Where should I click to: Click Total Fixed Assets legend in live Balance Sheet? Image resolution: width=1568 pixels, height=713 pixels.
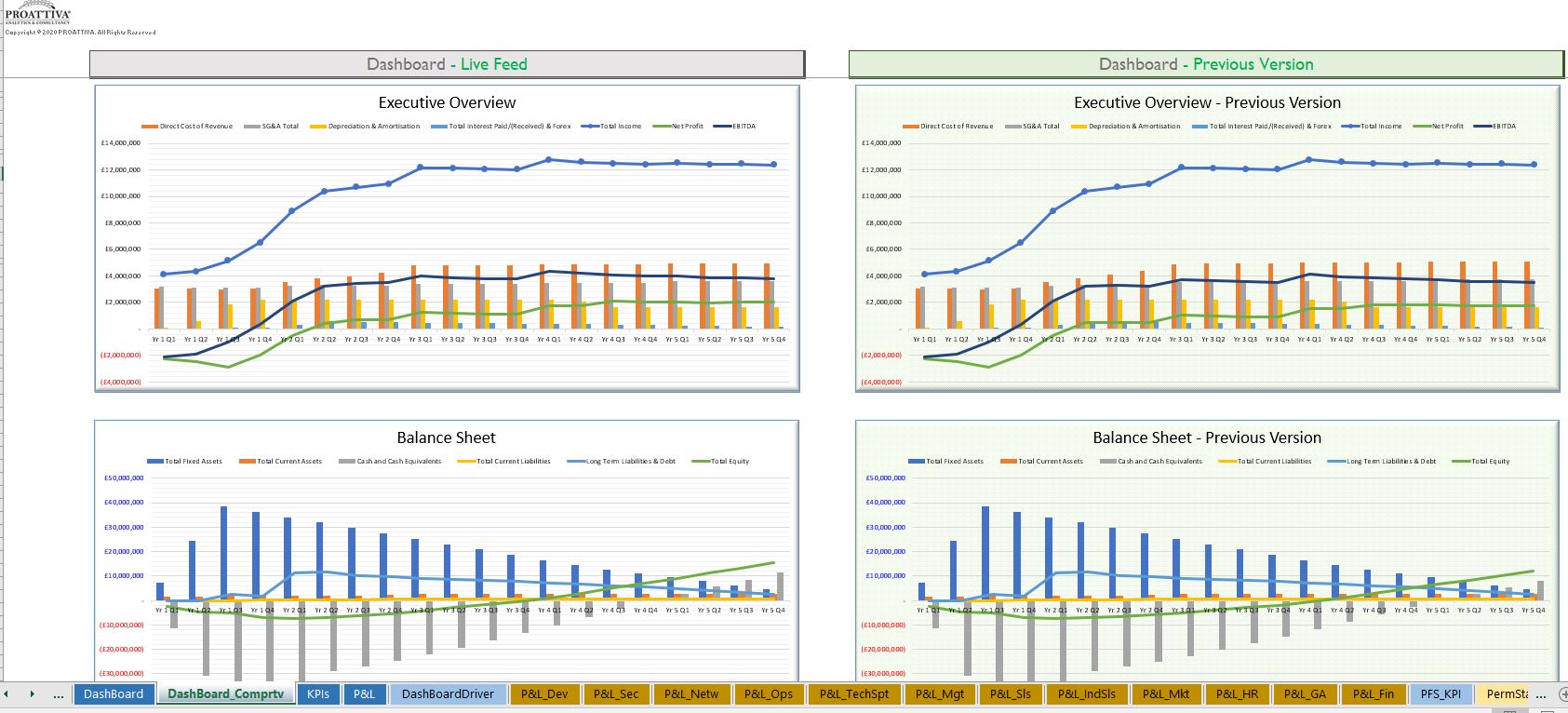[193, 462]
